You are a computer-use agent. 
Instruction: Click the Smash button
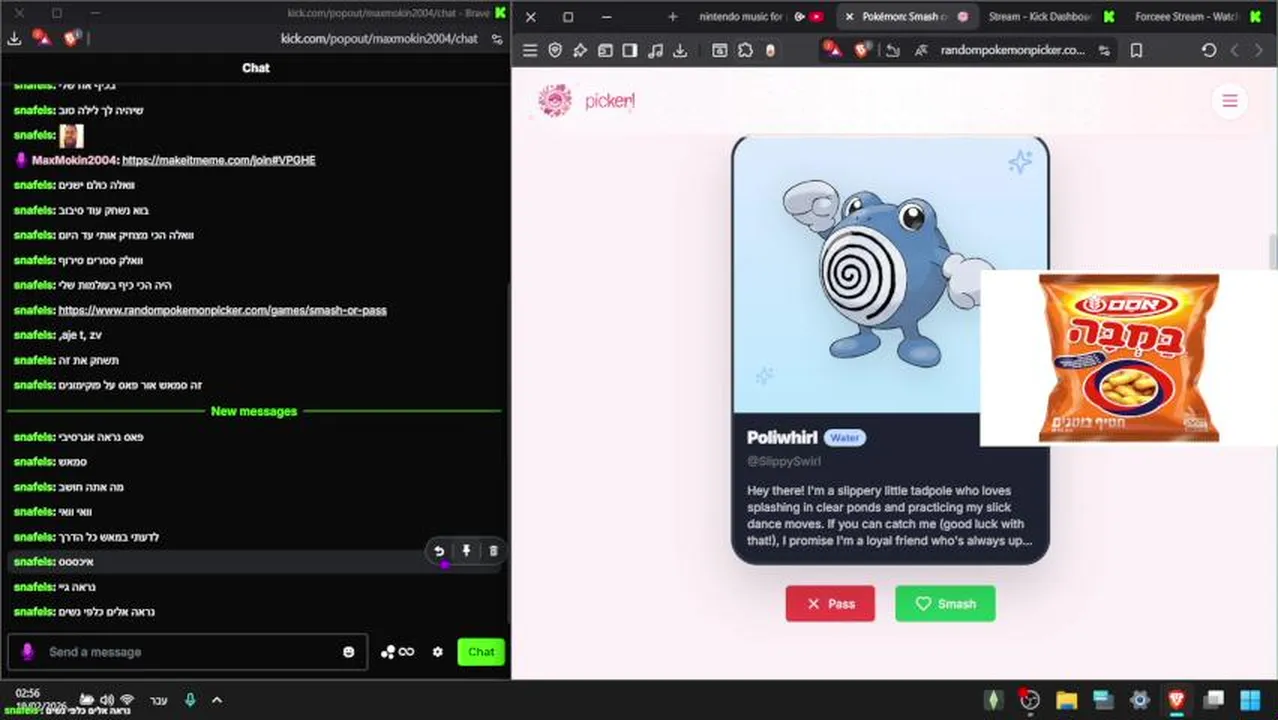945,603
